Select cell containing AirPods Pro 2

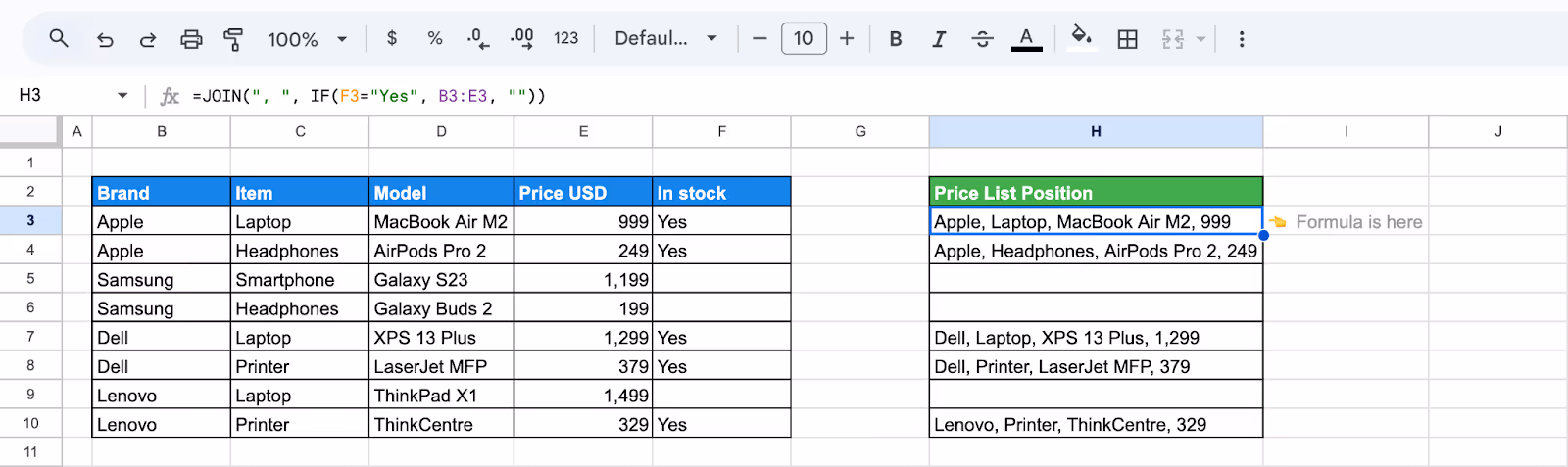441,251
